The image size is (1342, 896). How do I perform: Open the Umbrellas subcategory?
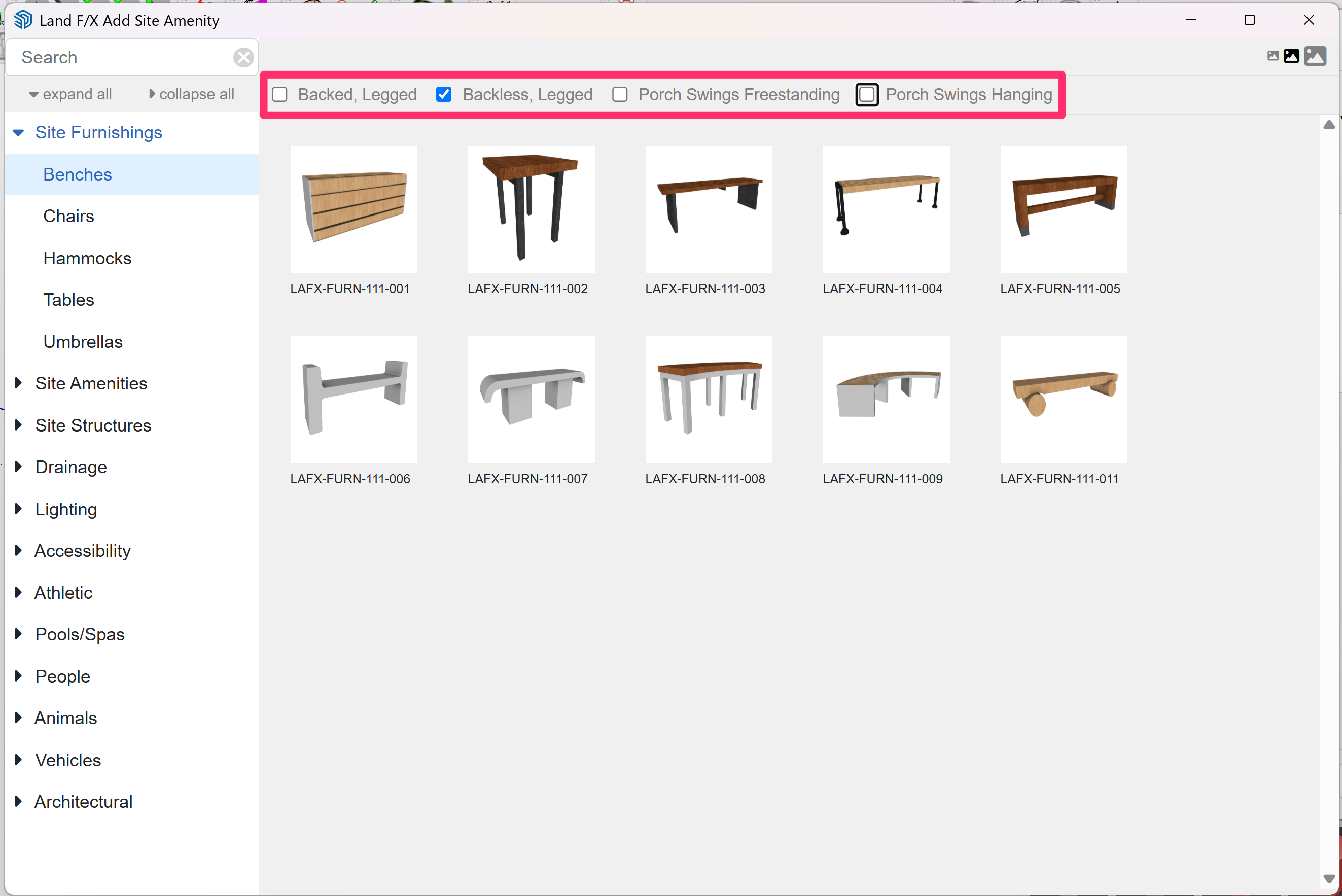(83, 342)
